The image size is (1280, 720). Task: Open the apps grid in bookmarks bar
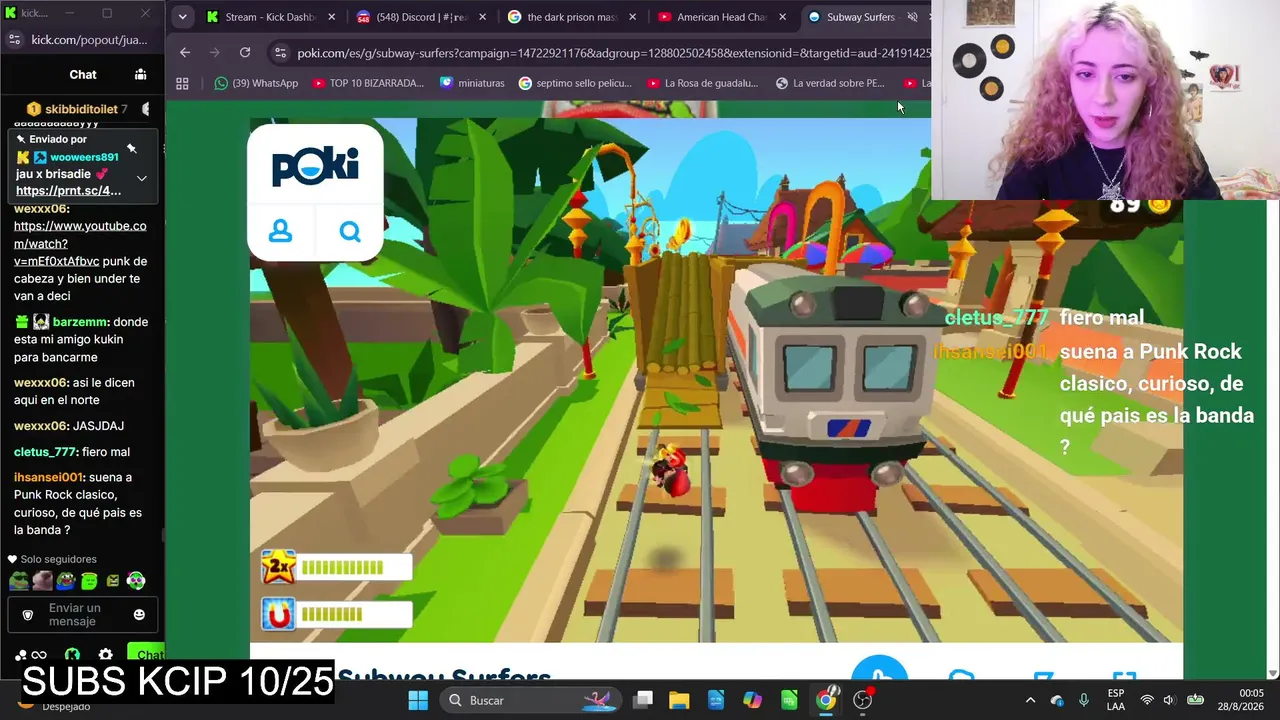pos(182,83)
